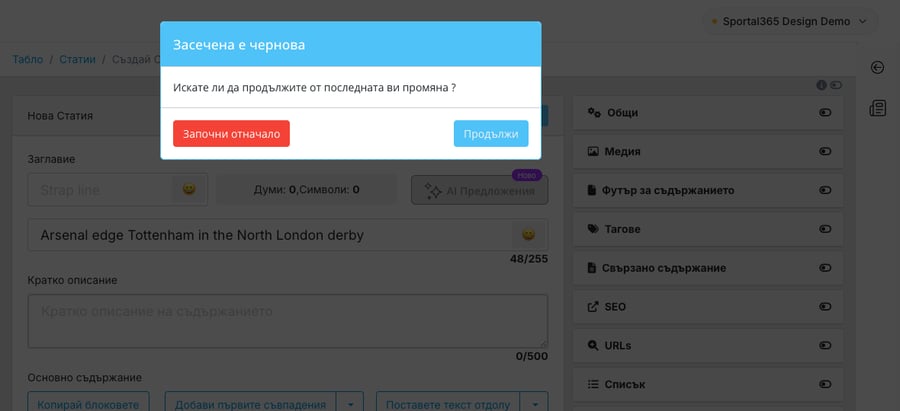Click the external link icon next to SEO
This screenshot has width=900, height=411.
pyautogui.click(x=593, y=307)
